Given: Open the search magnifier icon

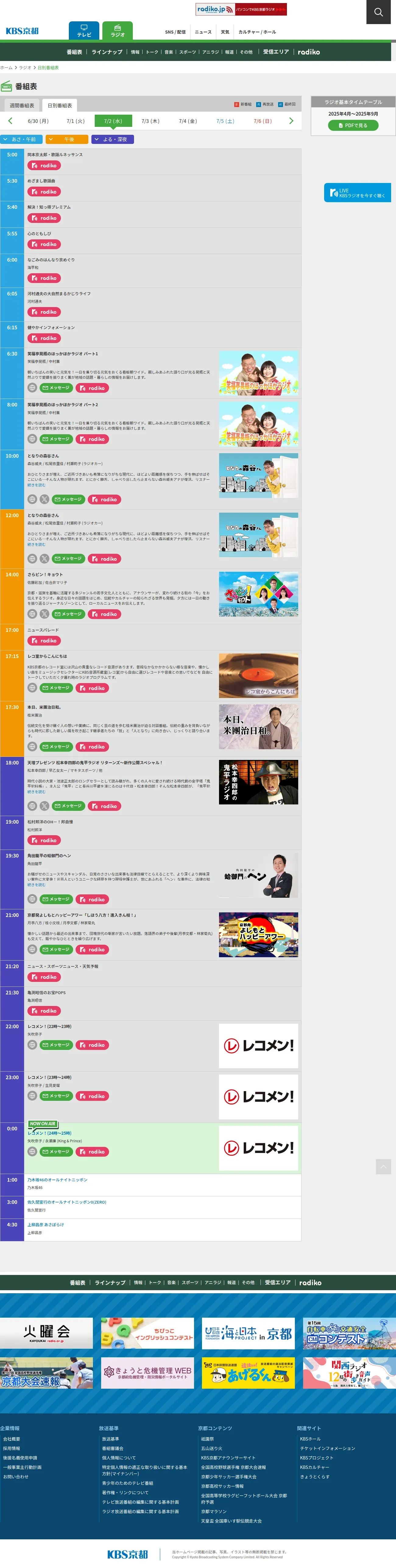Looking at the screenshot, I should (378, 12).
